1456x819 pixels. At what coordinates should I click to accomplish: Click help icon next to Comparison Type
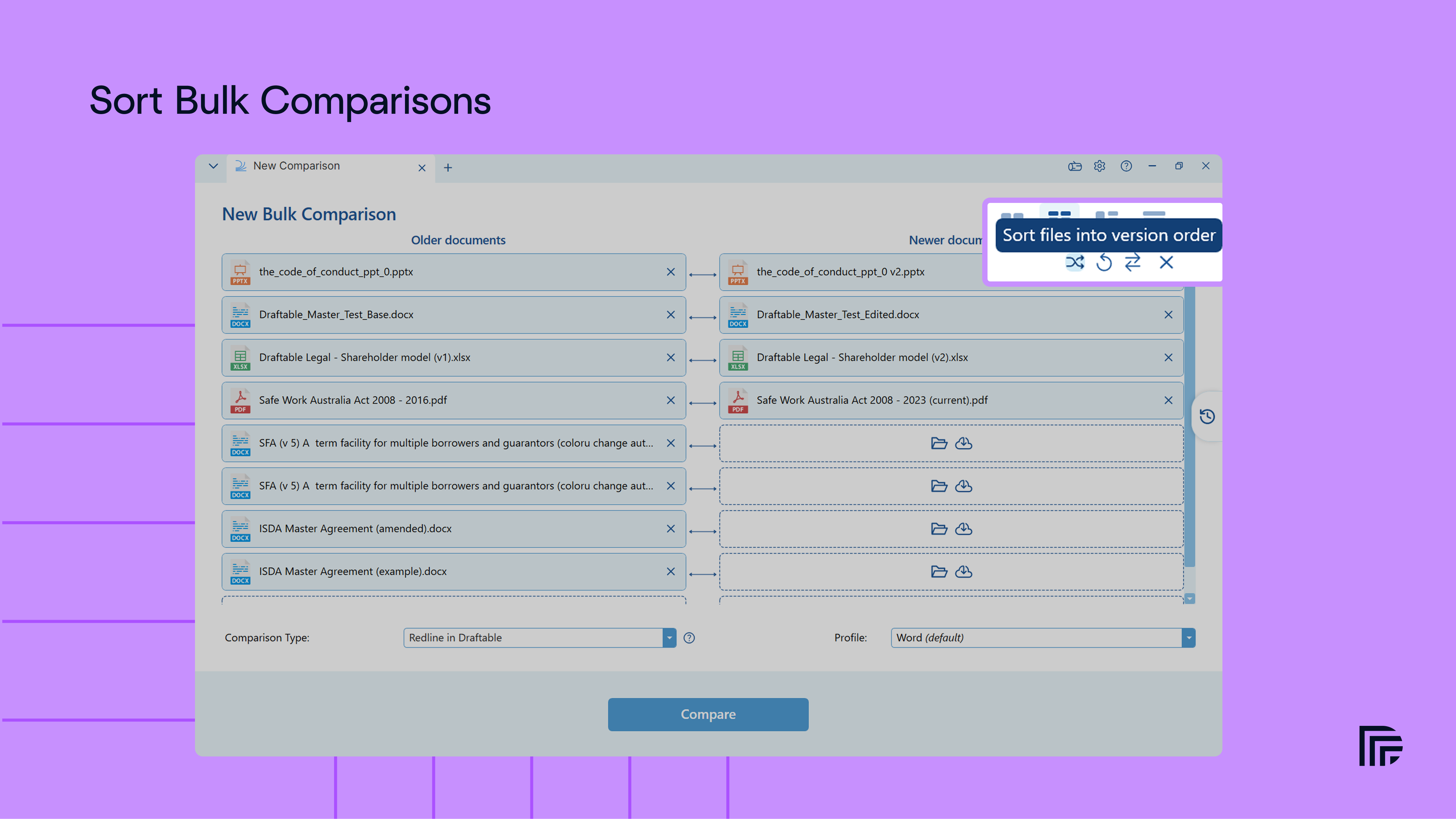(689, 638)
